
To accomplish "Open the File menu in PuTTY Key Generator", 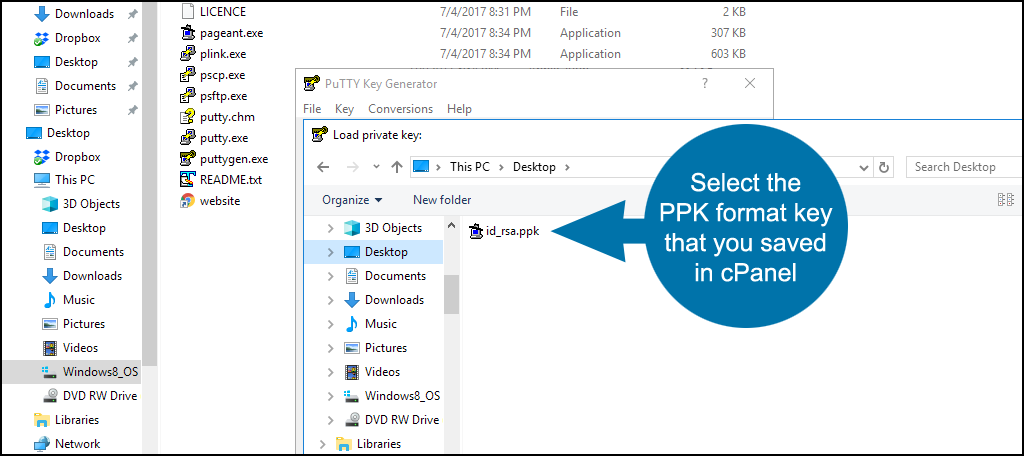I will [x=312, y=109].
